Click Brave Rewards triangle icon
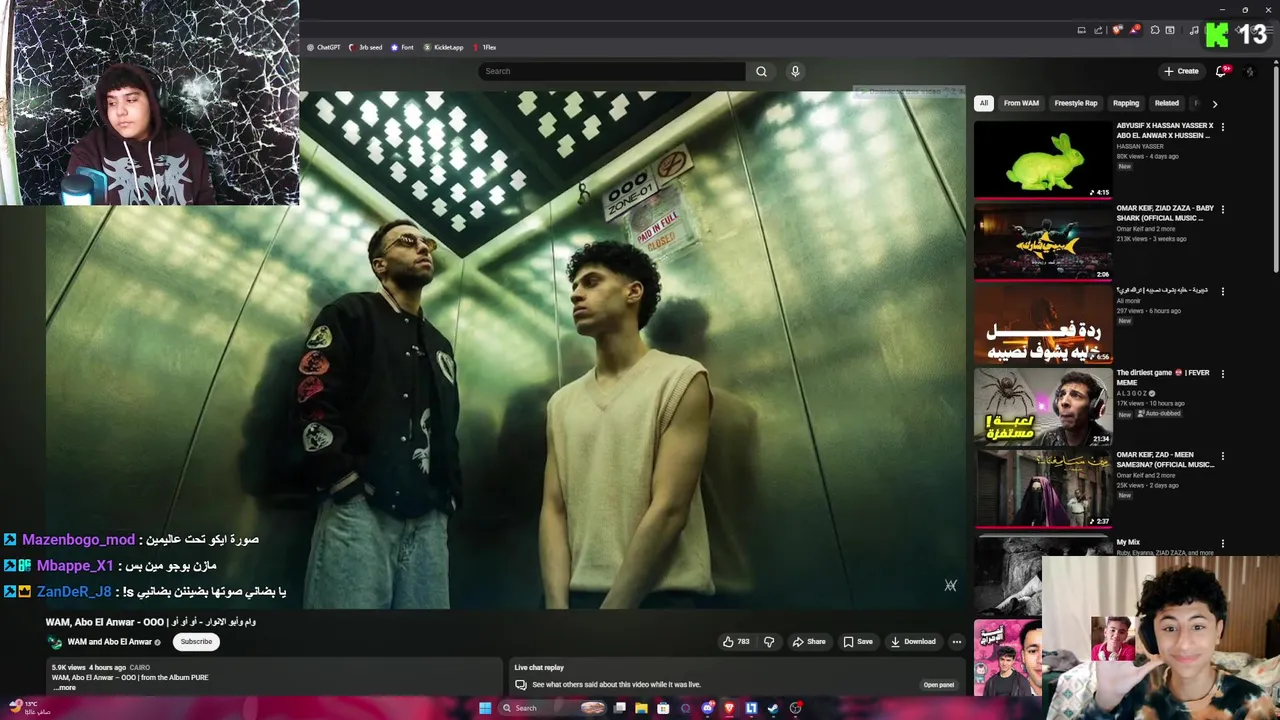Screen dimensions: 1280x720 pos(1135,30)
